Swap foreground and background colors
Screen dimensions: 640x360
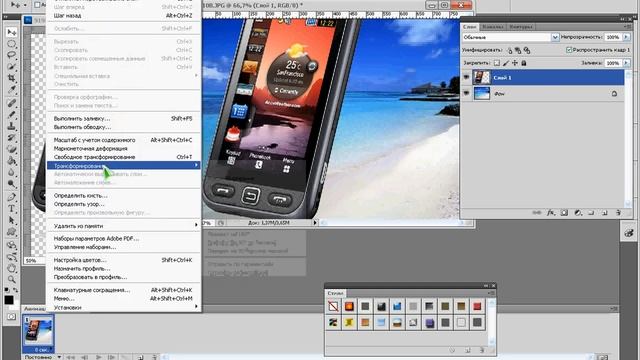click(x=16, y=290)
